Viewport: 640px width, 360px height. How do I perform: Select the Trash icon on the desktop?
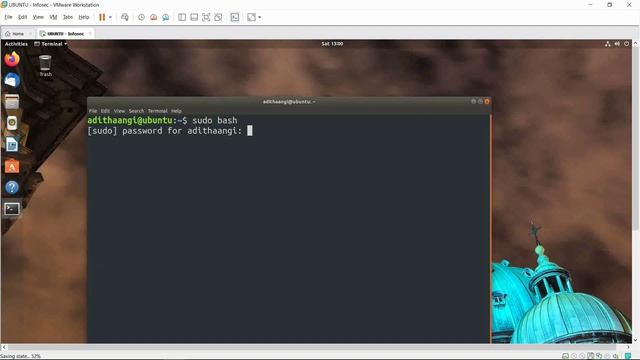pyautogui.click(x=45, y=65)
